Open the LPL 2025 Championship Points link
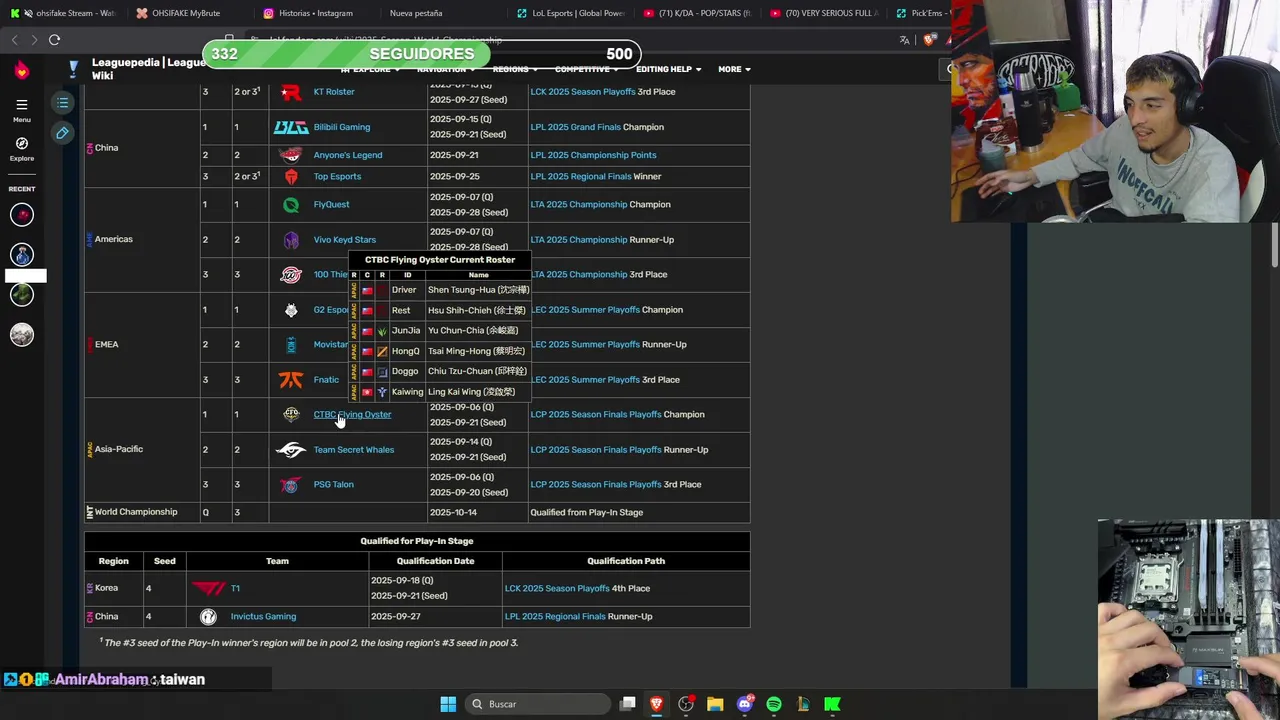1280x720 pixels. 593,155
